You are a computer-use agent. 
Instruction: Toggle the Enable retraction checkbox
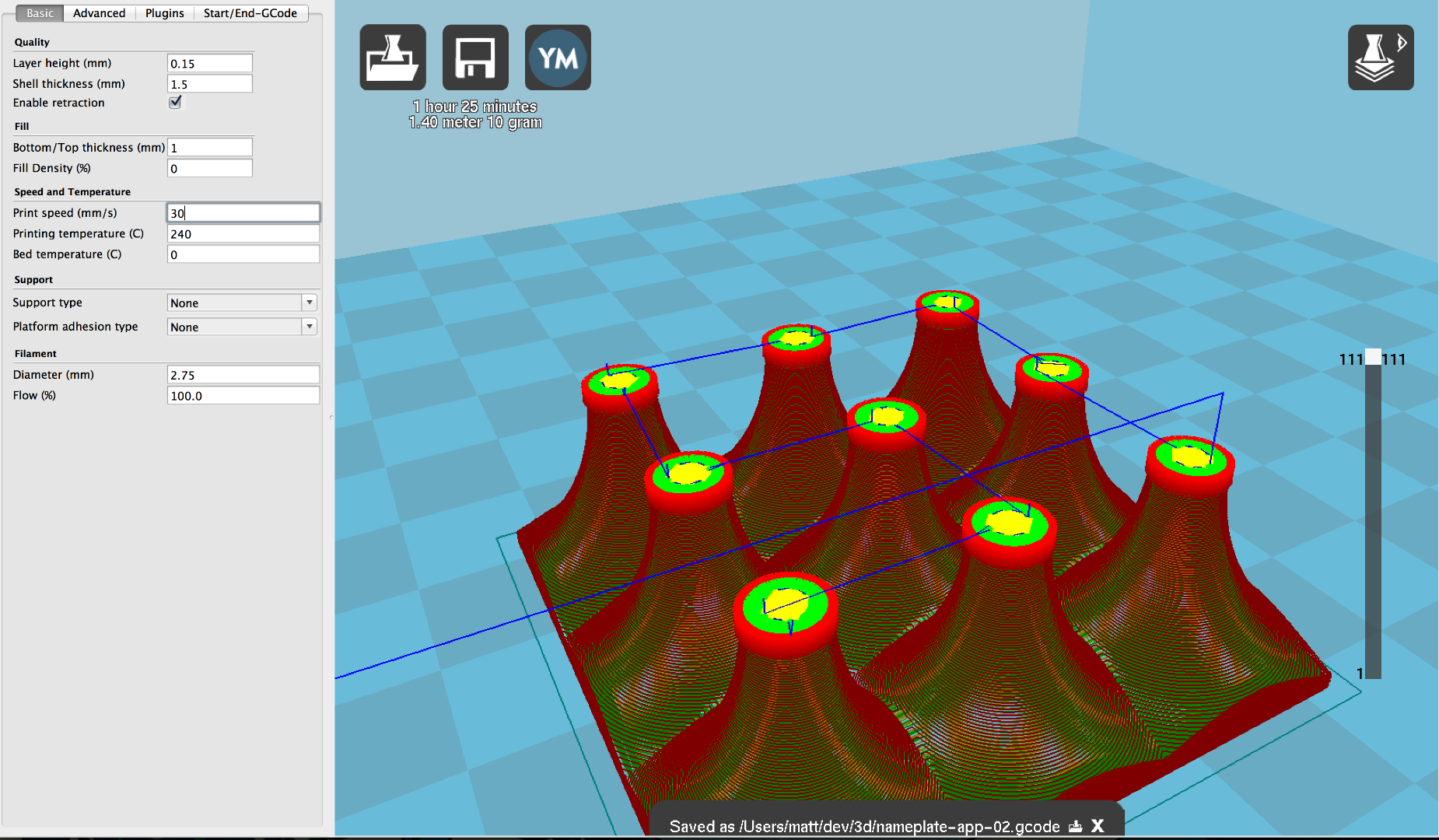click(x=175, y=102)
